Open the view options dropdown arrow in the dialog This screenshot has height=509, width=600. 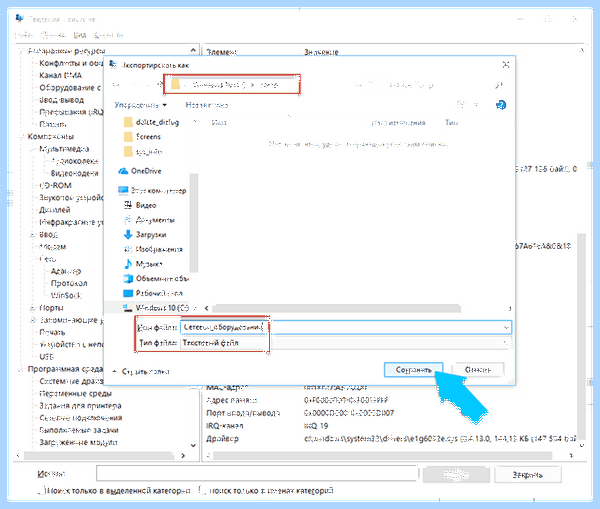pos(476,104)
